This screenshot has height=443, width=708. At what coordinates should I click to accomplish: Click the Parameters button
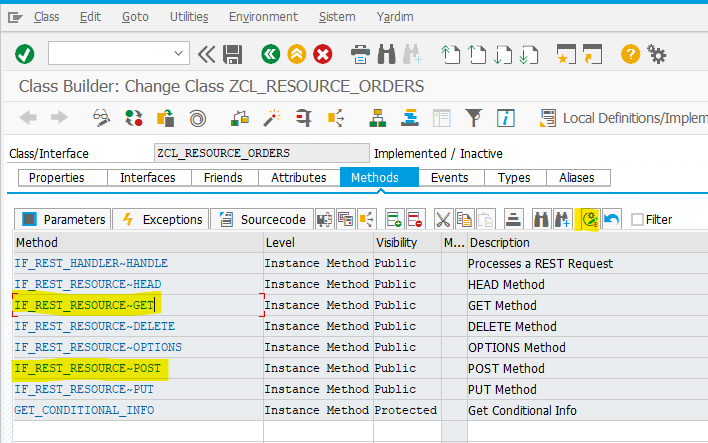[63, 219]
